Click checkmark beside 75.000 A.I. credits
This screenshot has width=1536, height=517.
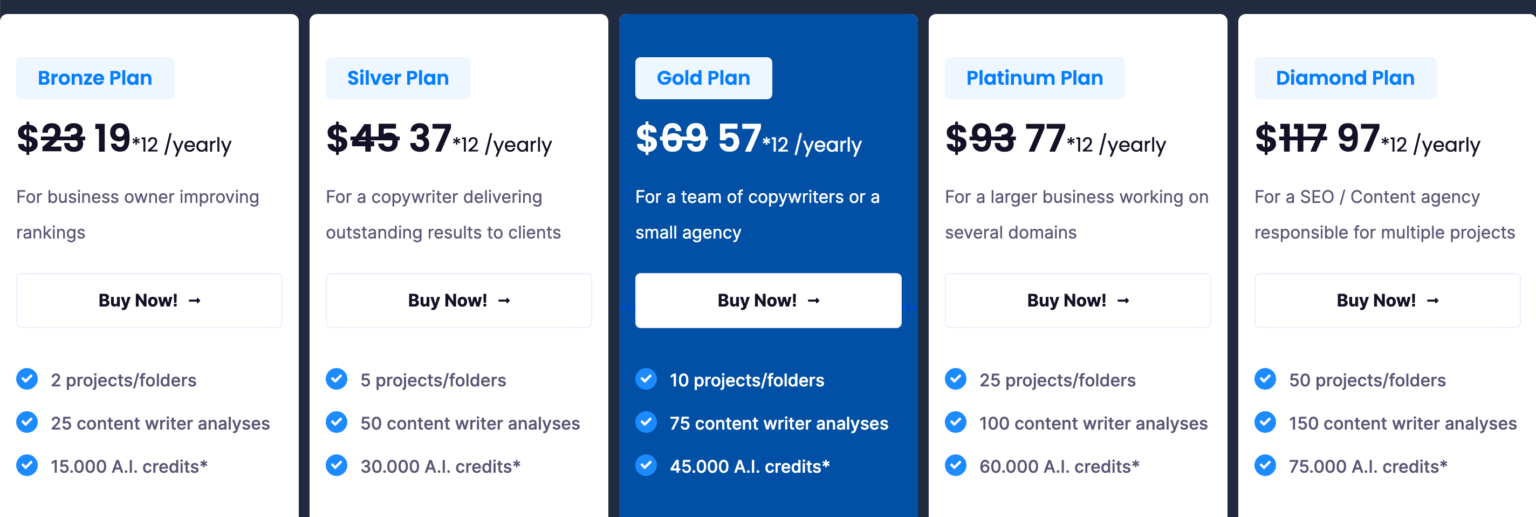tap(1266, 465)
